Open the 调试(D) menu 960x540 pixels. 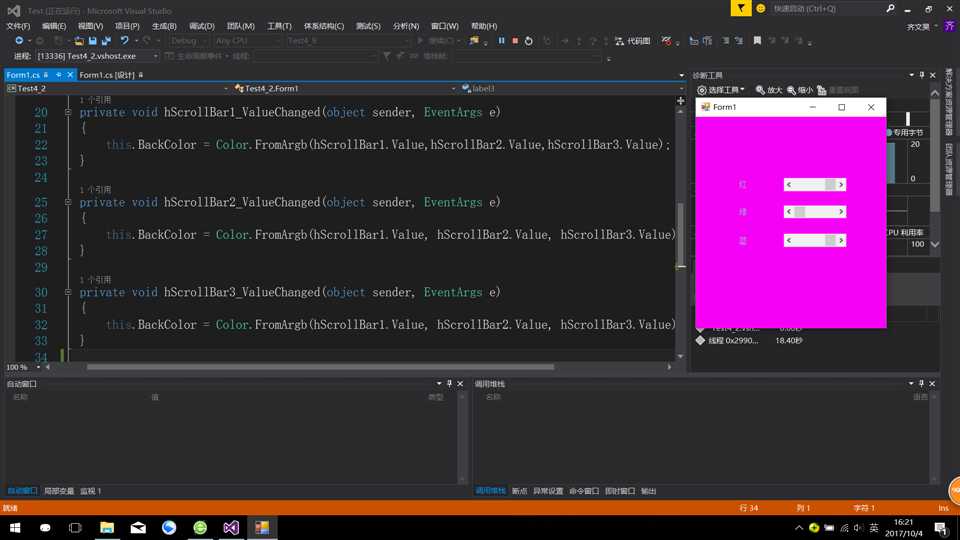click(201, 26)
